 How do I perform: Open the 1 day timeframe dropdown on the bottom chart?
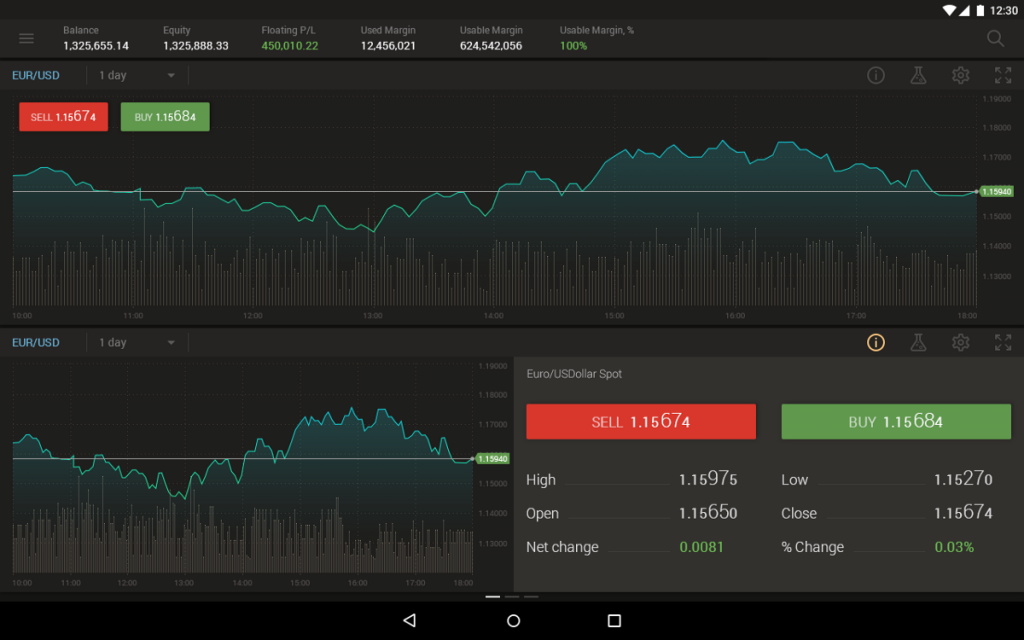pos(137,342)
